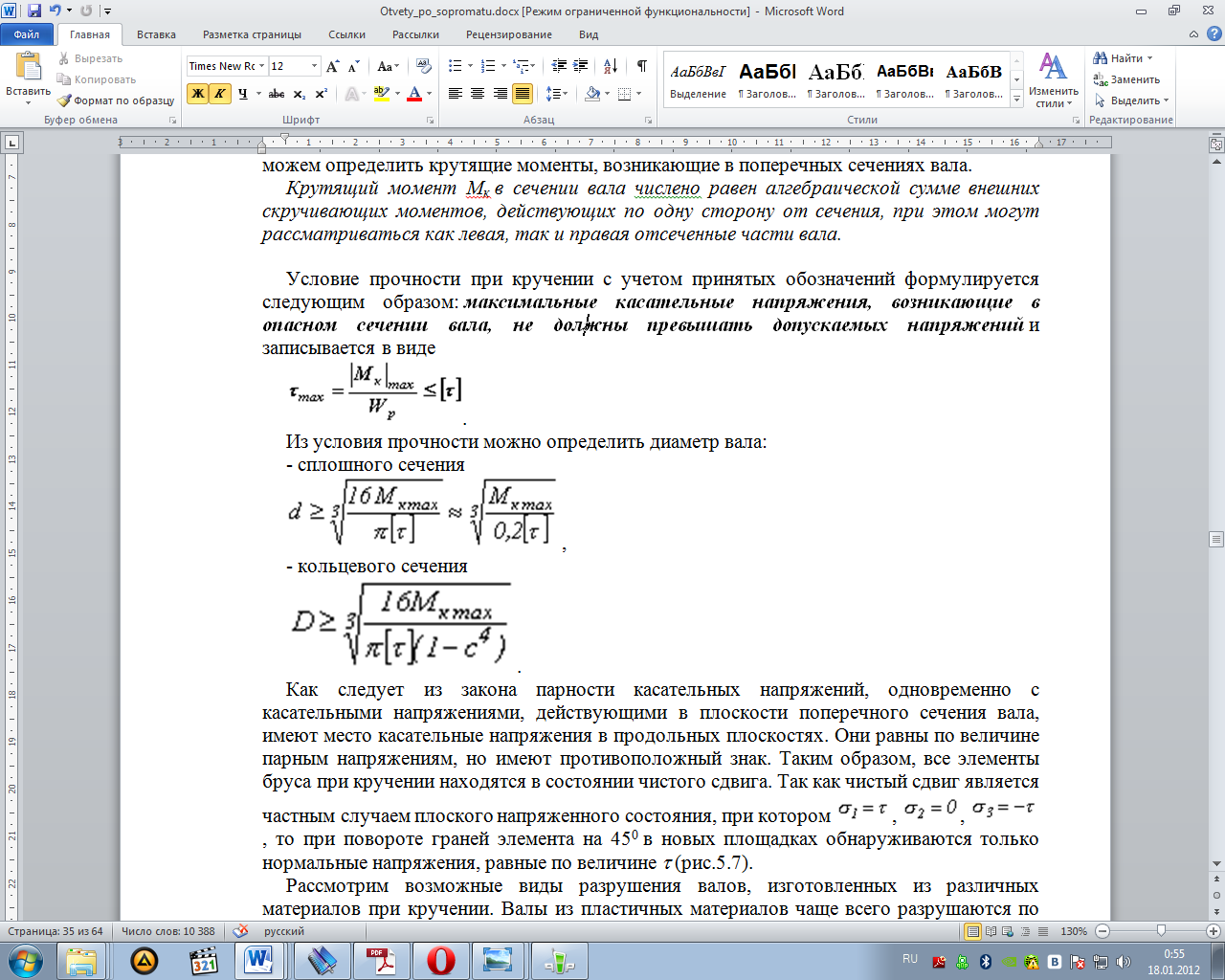The image size is (1225, 980).
Task: Click text highlight color yellow button
Action: pos(381,94)
